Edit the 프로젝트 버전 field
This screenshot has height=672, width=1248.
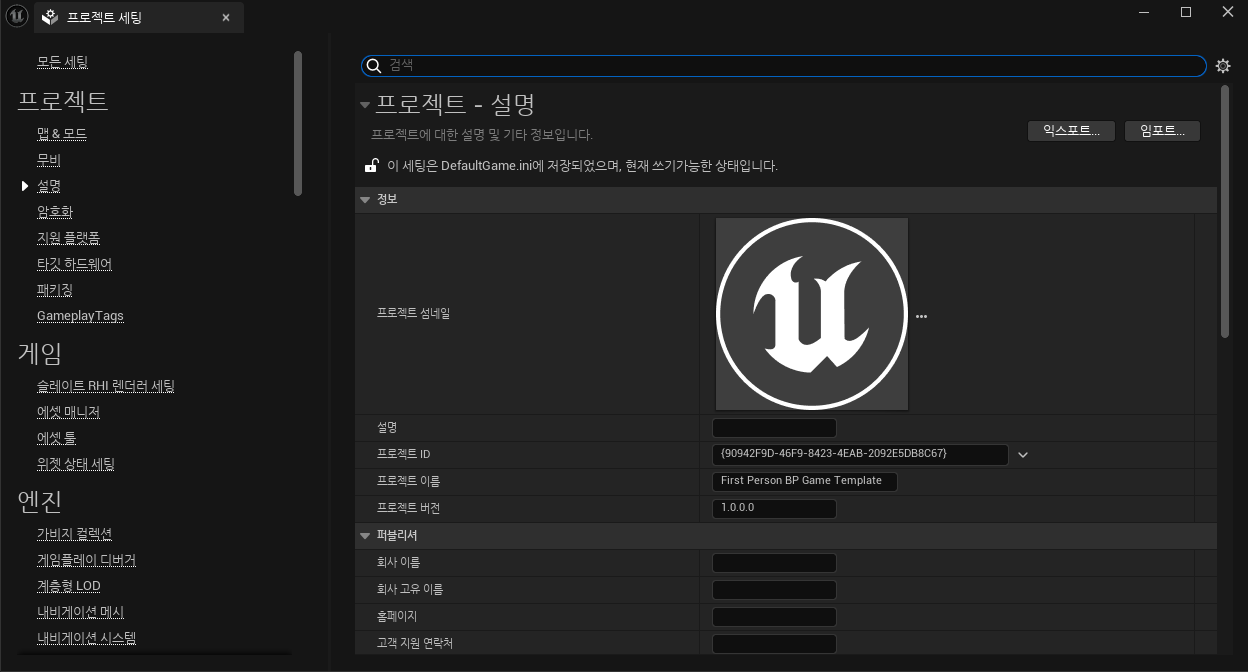coord(774,508)
